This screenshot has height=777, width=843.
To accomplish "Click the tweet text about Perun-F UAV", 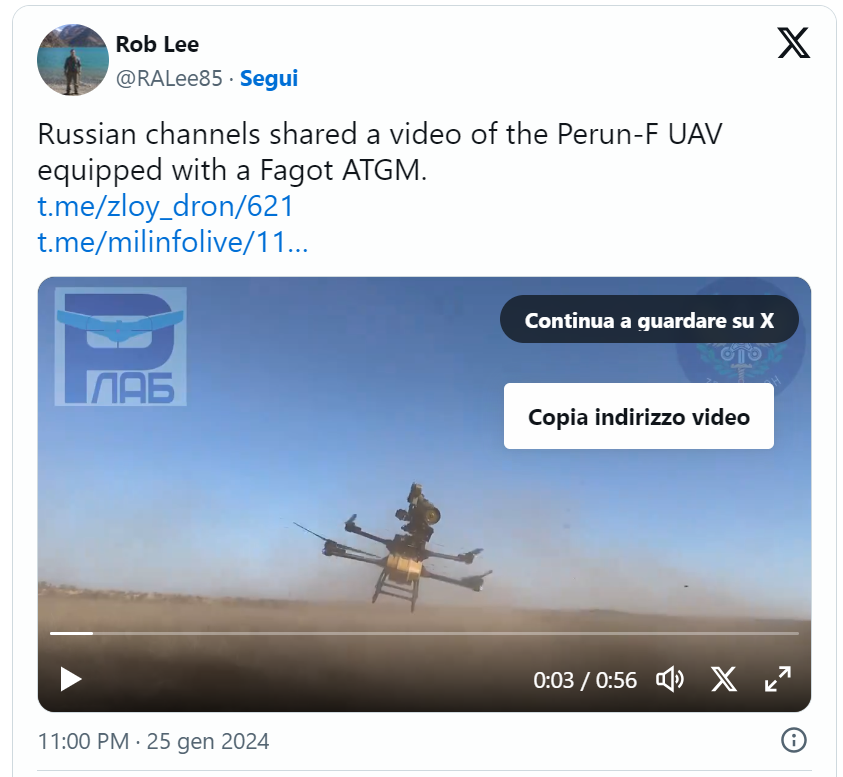I will click(x=380, y=152).
